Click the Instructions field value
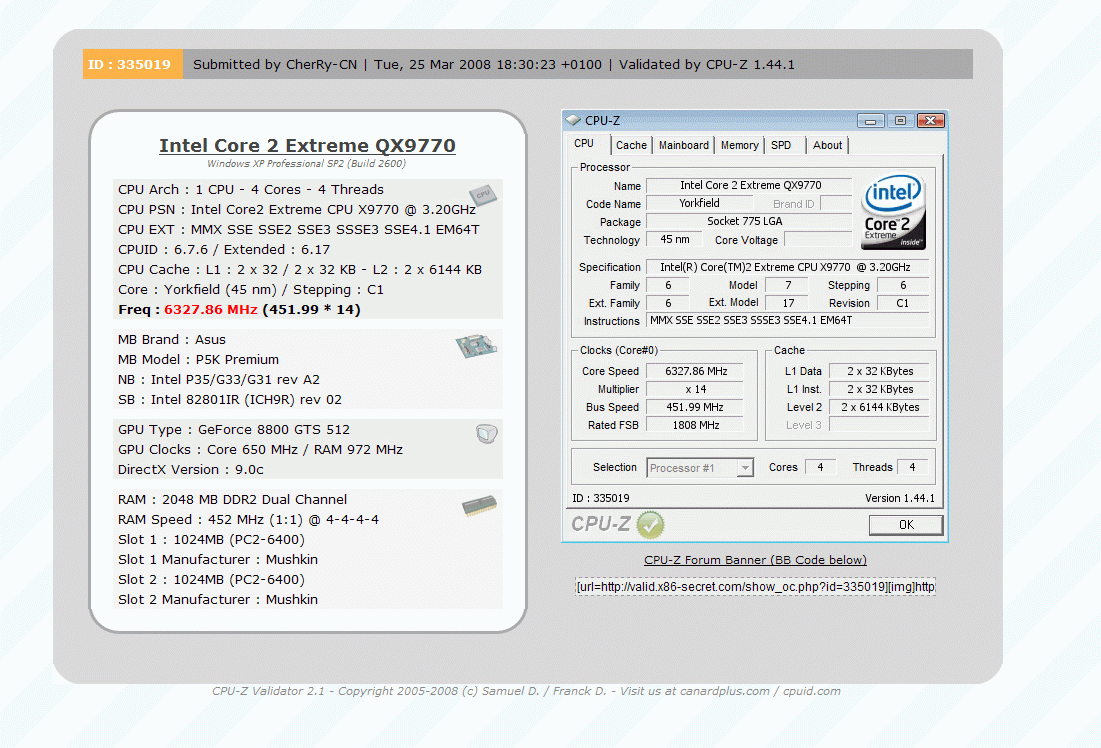Screen dimensions: 1101x748 (787, 320)
